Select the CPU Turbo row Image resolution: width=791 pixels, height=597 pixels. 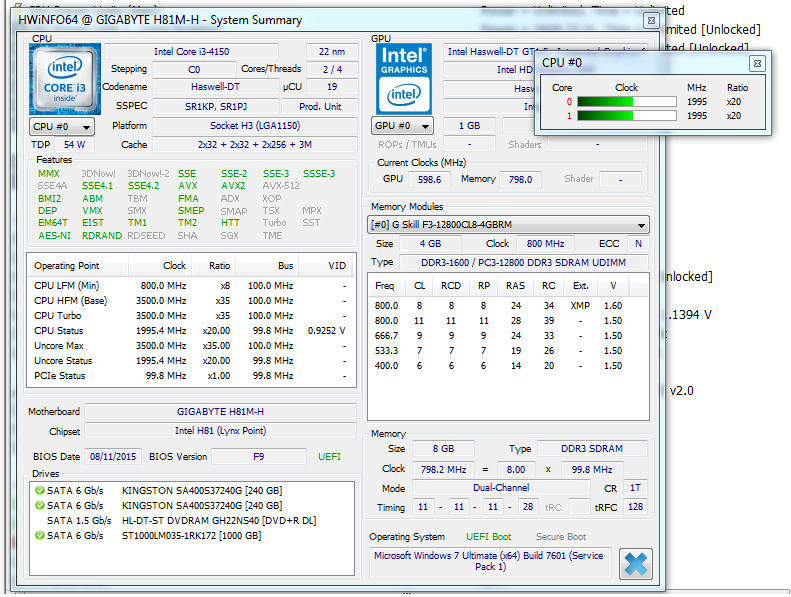tap(191, 316)
